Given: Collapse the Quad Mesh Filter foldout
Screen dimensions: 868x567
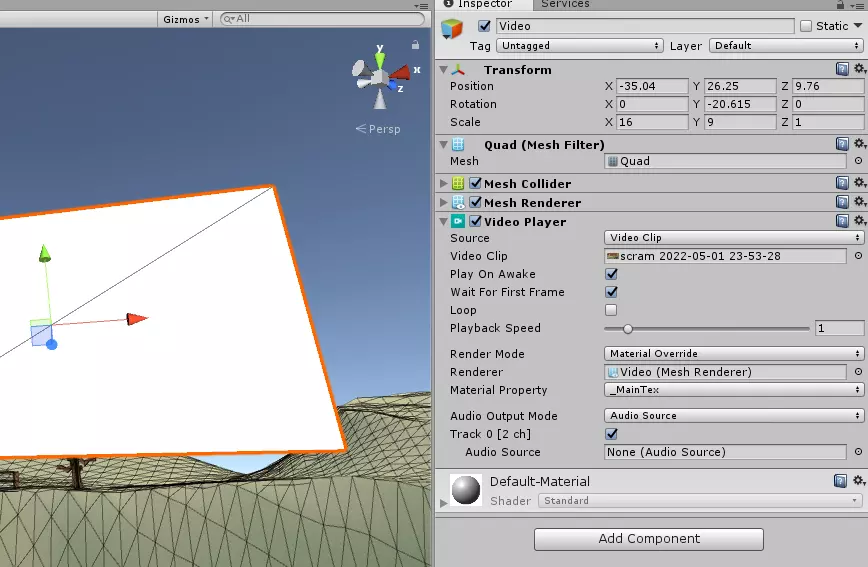Looking at the screenshot, I should [x=443, y=145].
